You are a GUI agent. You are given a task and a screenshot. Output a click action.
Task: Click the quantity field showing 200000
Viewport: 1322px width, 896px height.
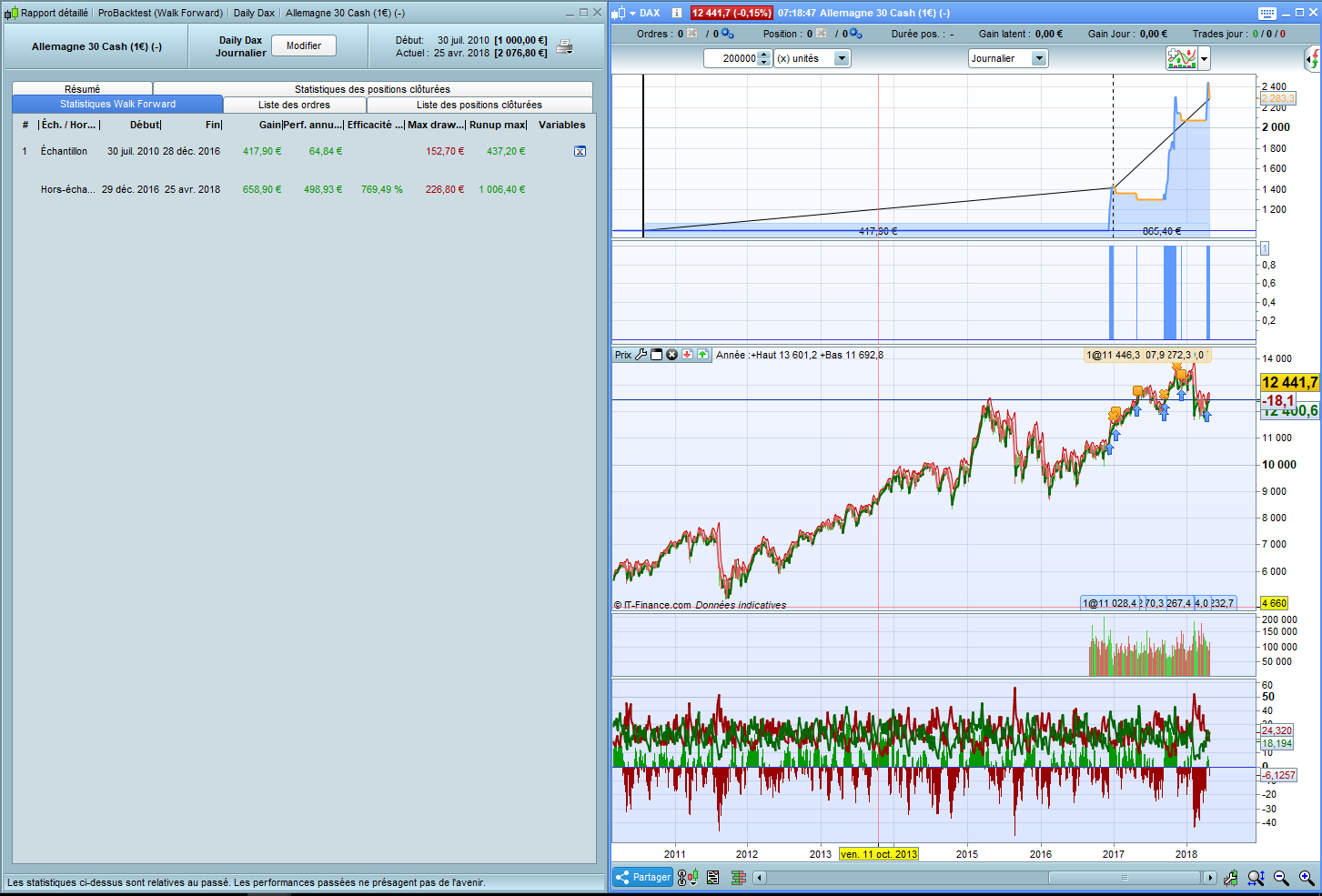(732, 58)
